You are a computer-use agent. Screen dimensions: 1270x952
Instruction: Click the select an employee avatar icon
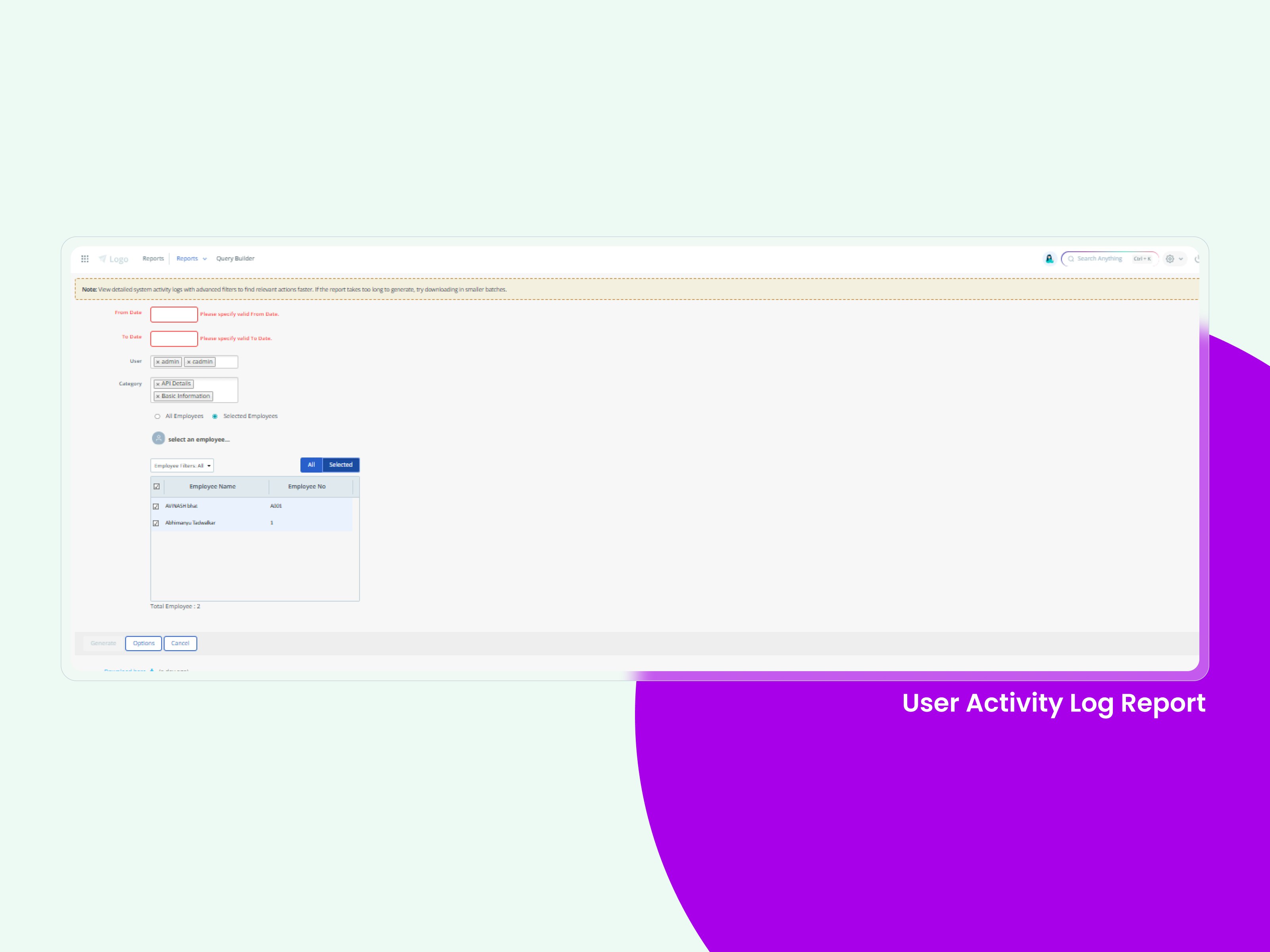(158, 438)
